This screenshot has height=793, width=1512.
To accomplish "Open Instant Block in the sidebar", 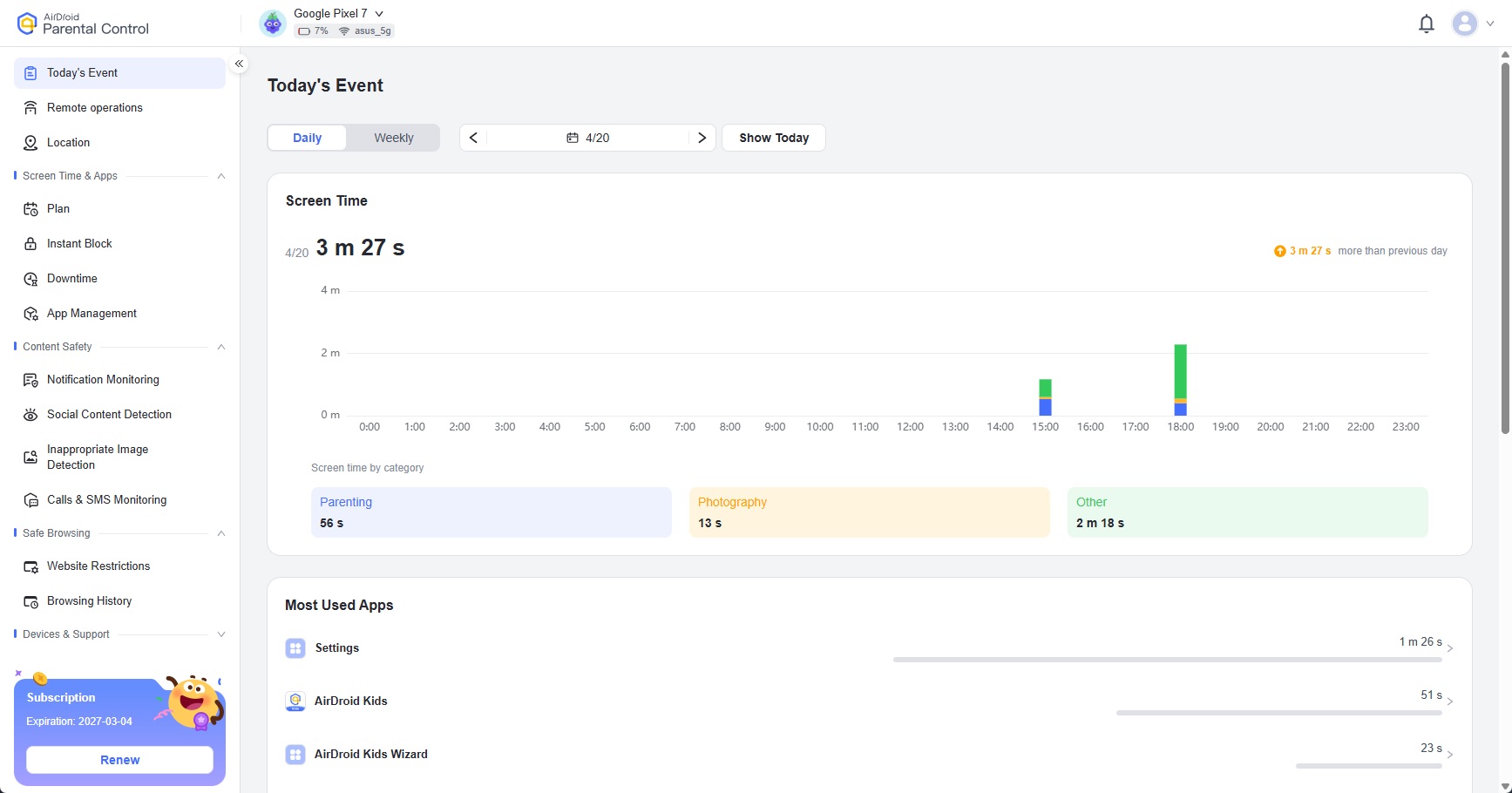I will (x=119, y=244).
